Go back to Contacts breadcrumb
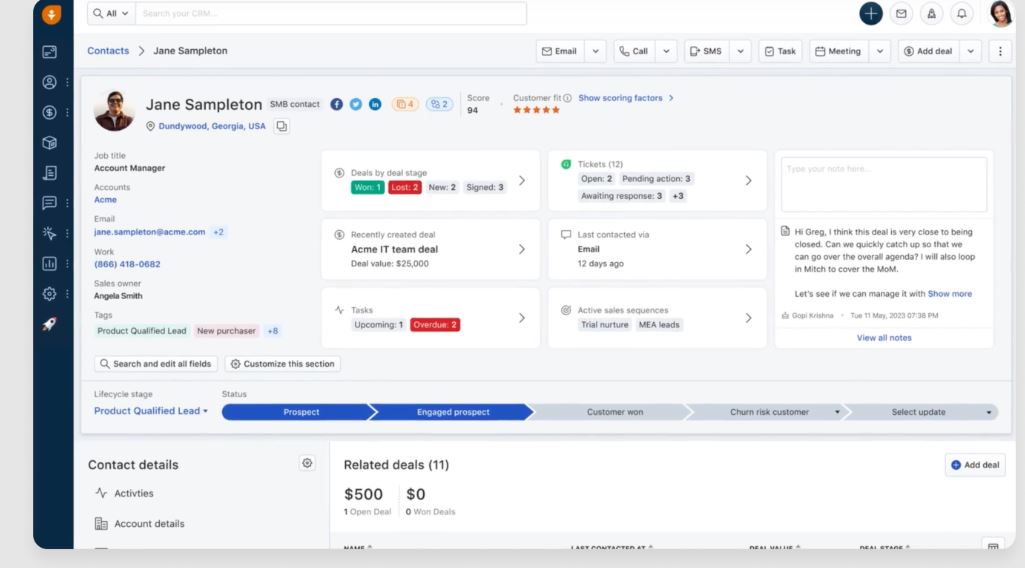1025x568 pixels. tap(108, 51)
